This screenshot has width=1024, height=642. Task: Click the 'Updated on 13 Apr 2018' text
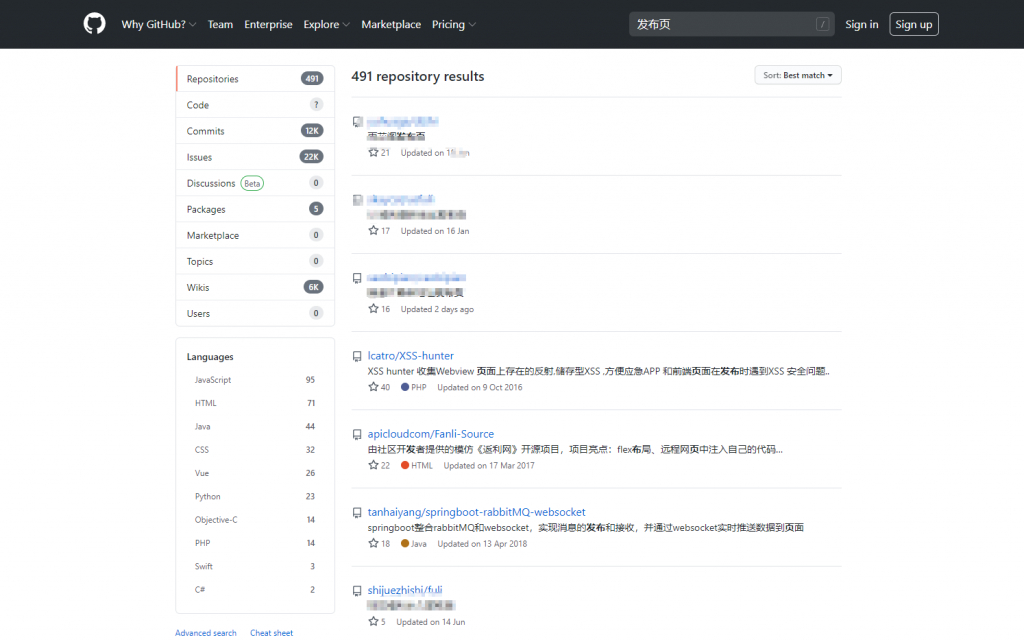point(482,543)
